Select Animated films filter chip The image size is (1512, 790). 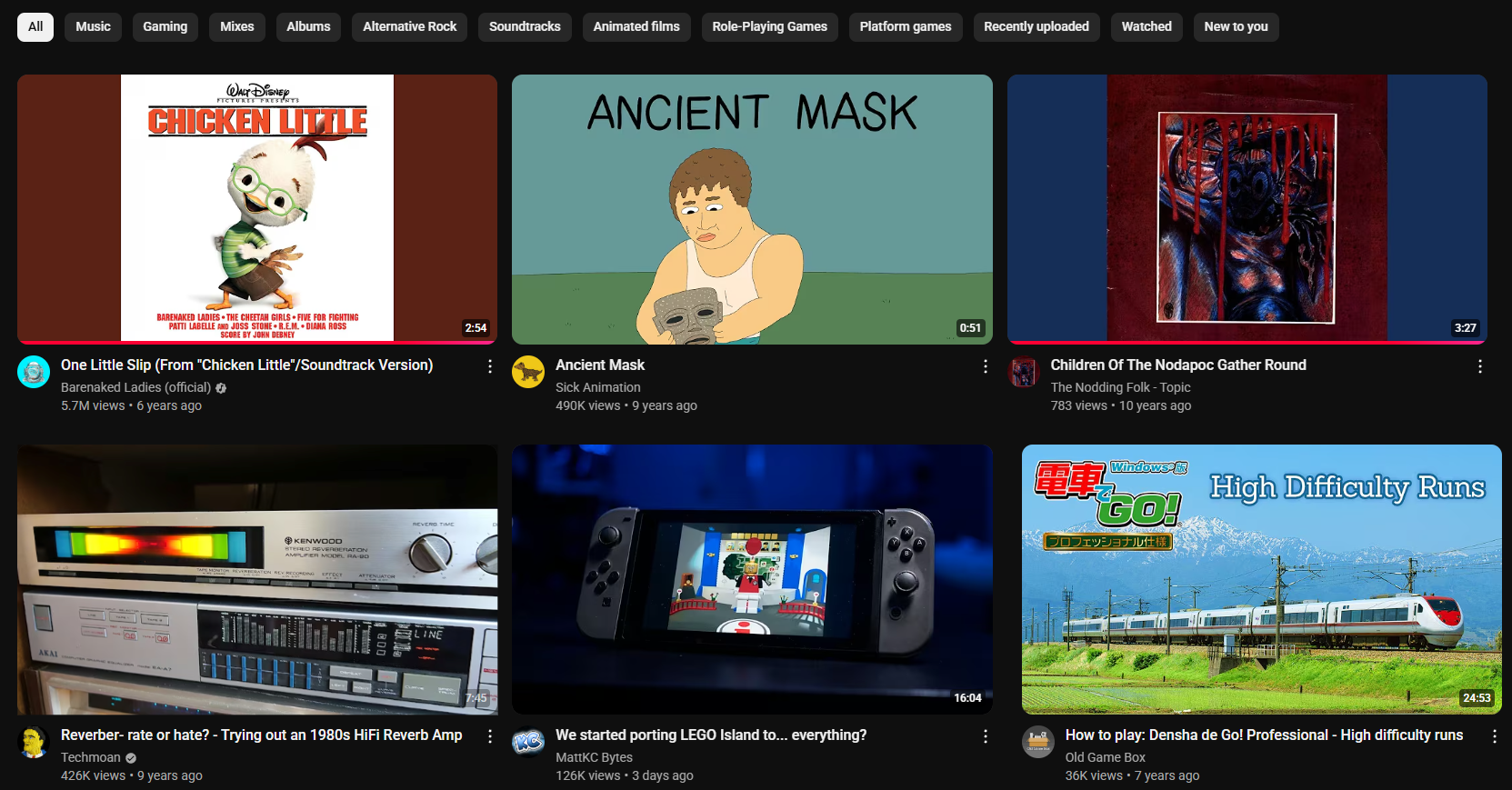pyautogui.click(x=636, y=26)
